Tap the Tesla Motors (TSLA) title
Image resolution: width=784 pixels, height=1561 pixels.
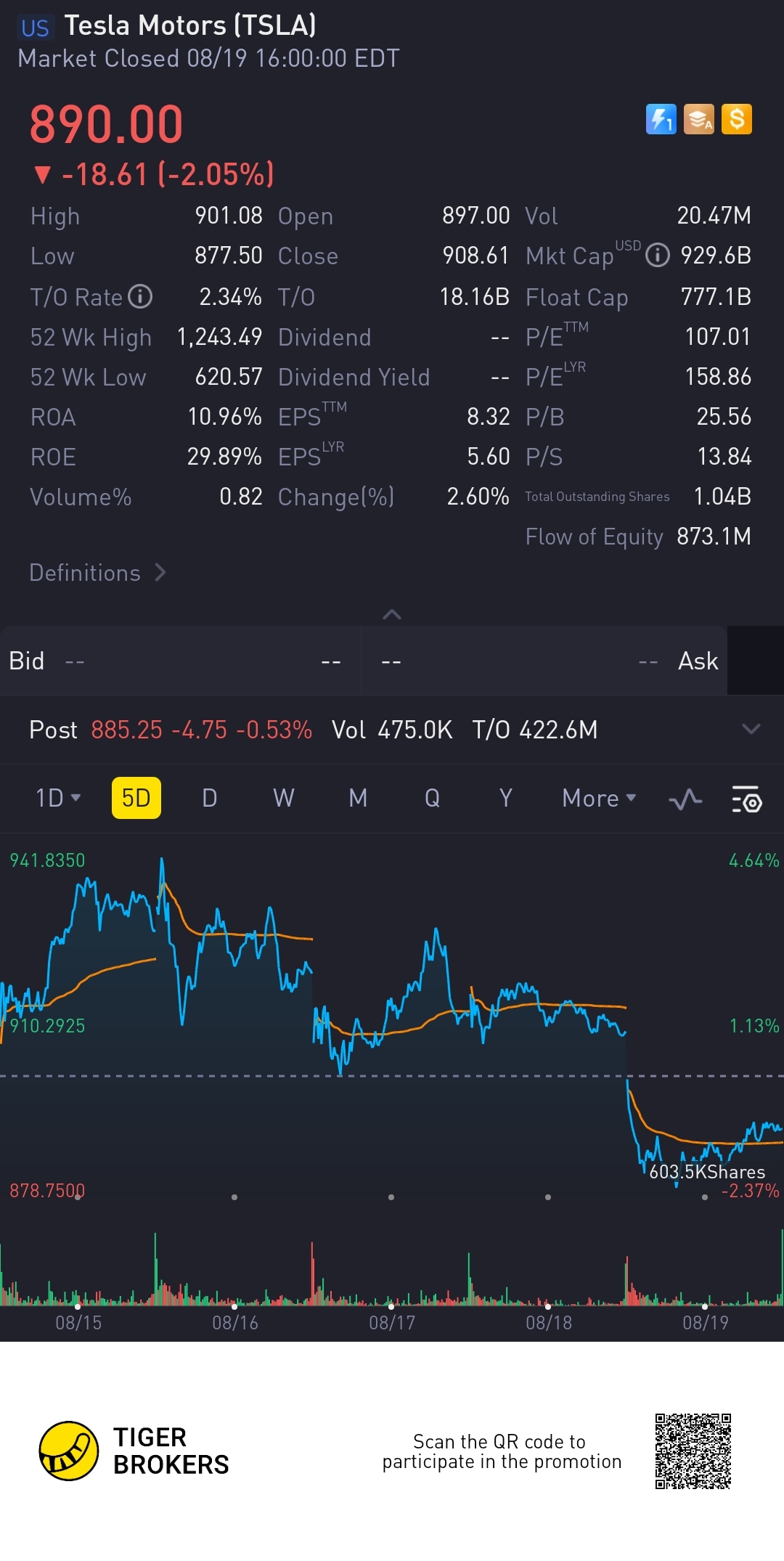(x=191, y=25)
